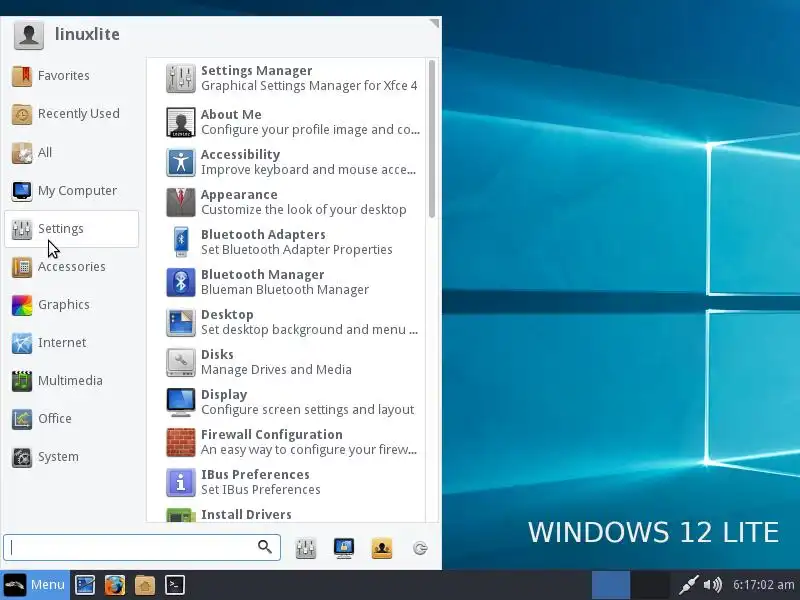Launch Bluetooth Manager icon
Image resolution: width=800 pixels, height=600 pixels.
(x=181, y=282)
